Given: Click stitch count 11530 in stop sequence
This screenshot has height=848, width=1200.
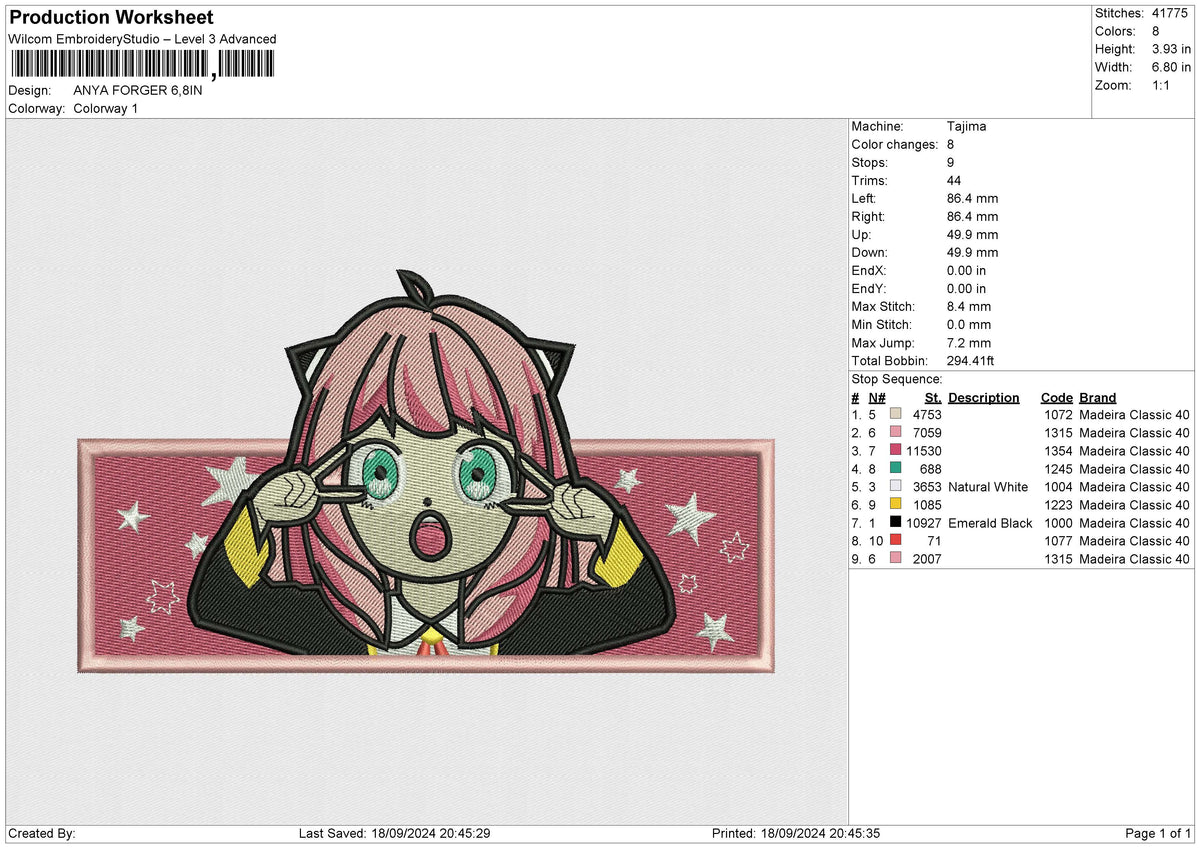Looking at the screenshot, I should click(923, 451).
